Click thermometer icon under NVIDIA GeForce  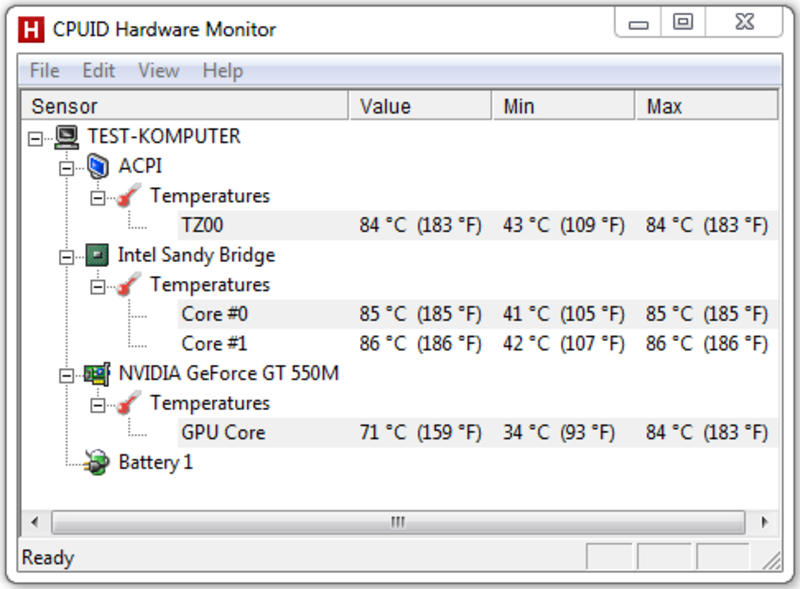(x=129, y=403)
